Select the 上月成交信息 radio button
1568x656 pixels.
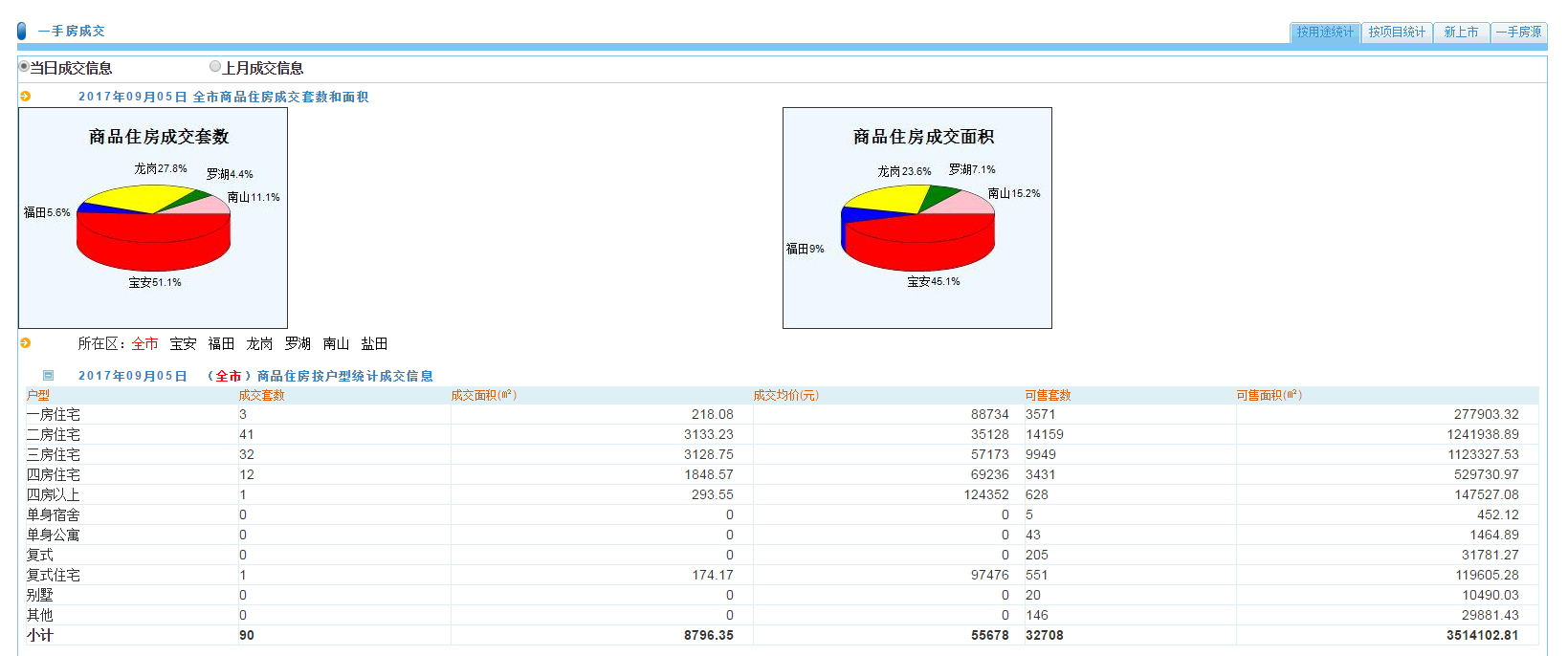click(x=215, y=67)
